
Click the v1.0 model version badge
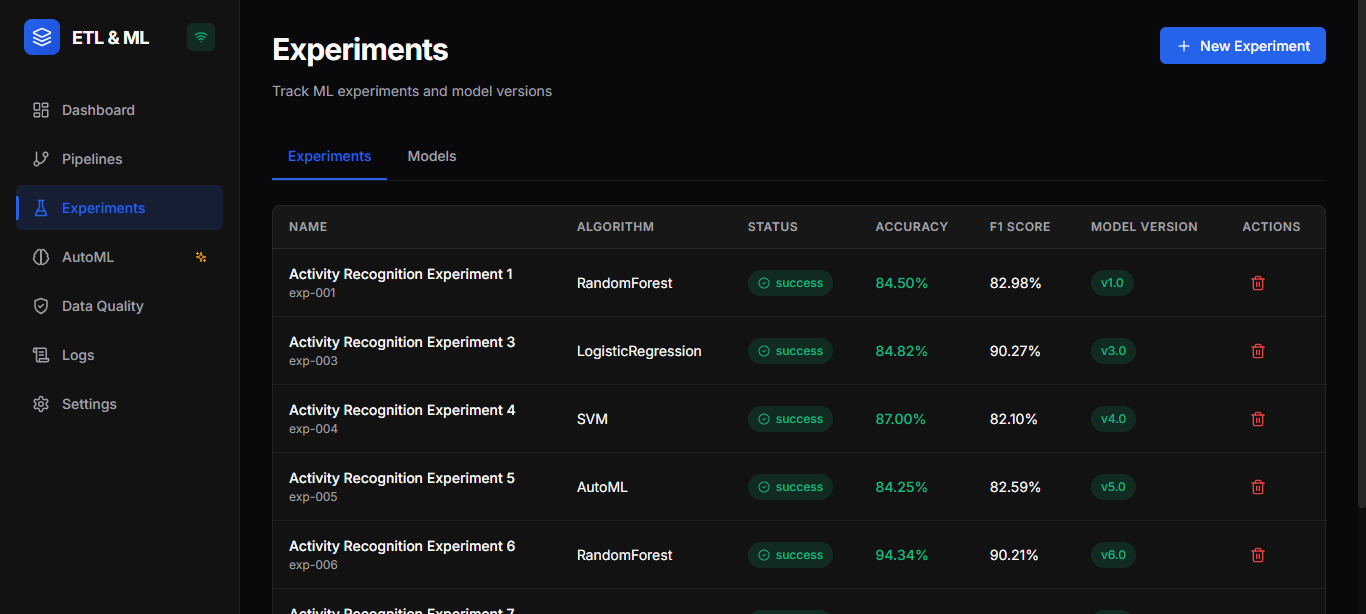[x=1112, y=283]
